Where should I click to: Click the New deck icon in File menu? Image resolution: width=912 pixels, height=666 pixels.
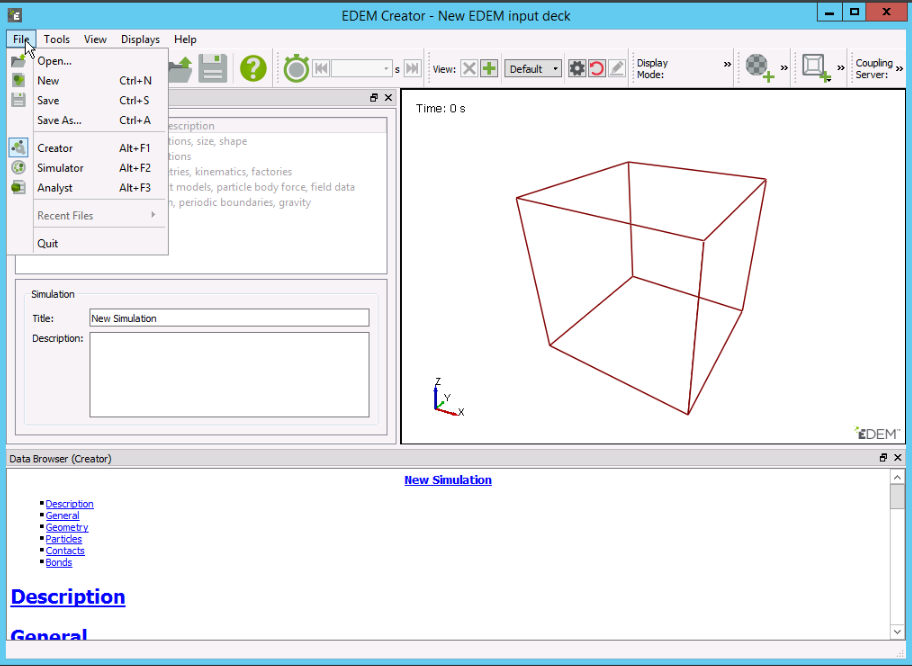[x=19, y=80]
